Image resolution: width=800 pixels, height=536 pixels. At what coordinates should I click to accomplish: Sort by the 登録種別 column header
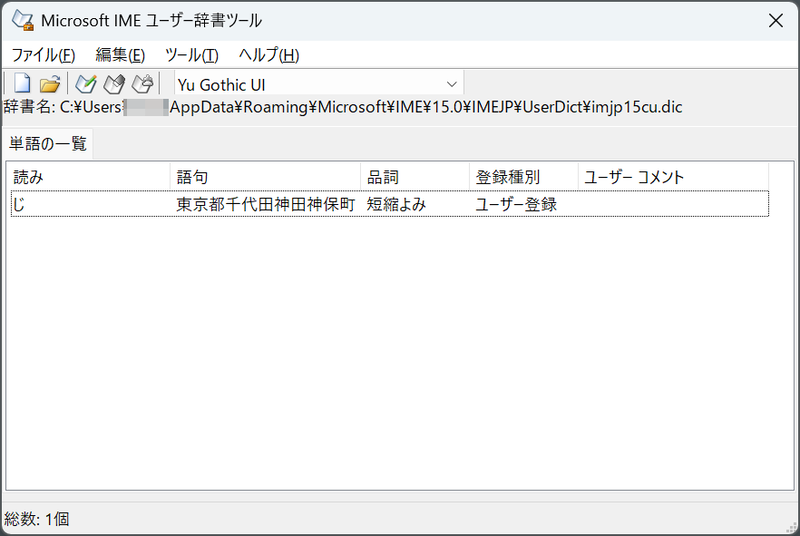click(523, 177)
